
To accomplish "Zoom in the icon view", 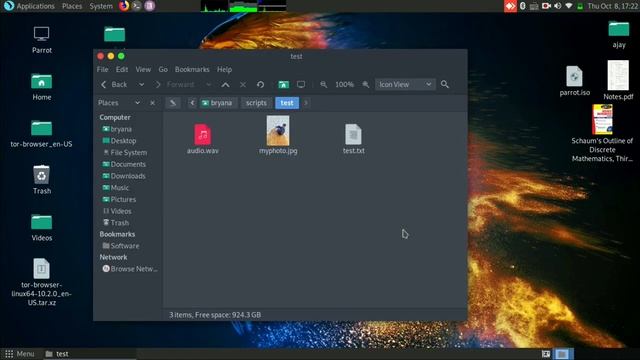I will tap(366, 84).
